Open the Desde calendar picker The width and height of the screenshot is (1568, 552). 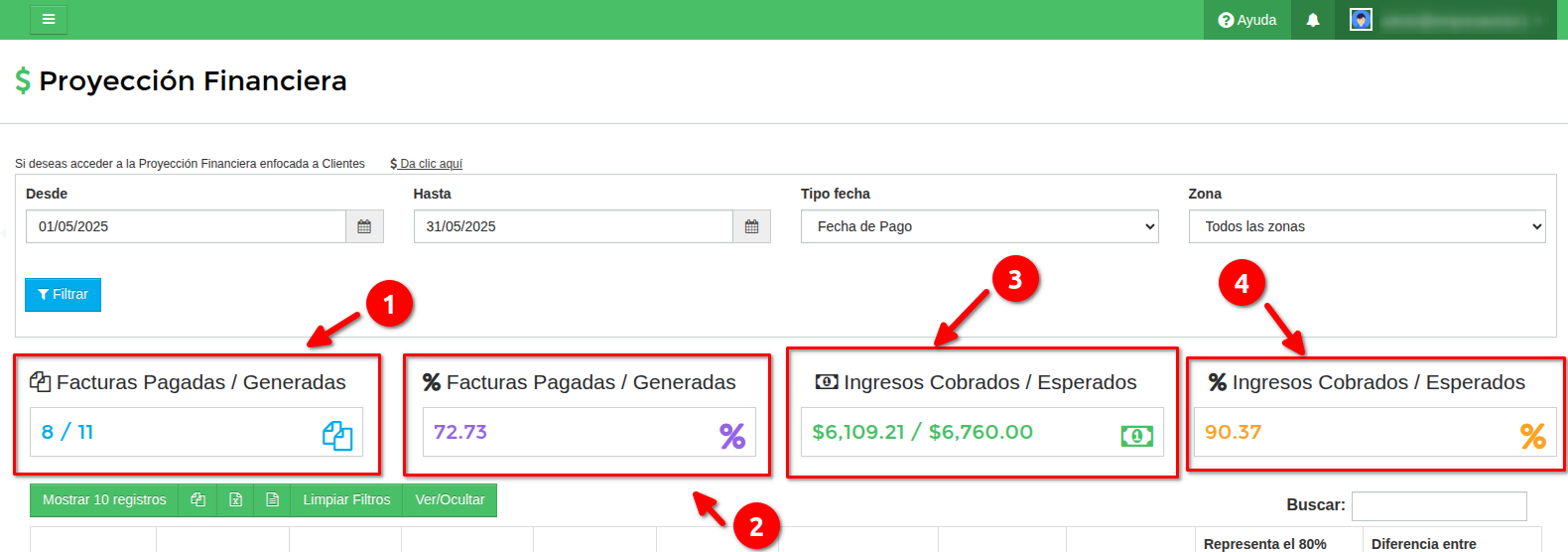364,226
